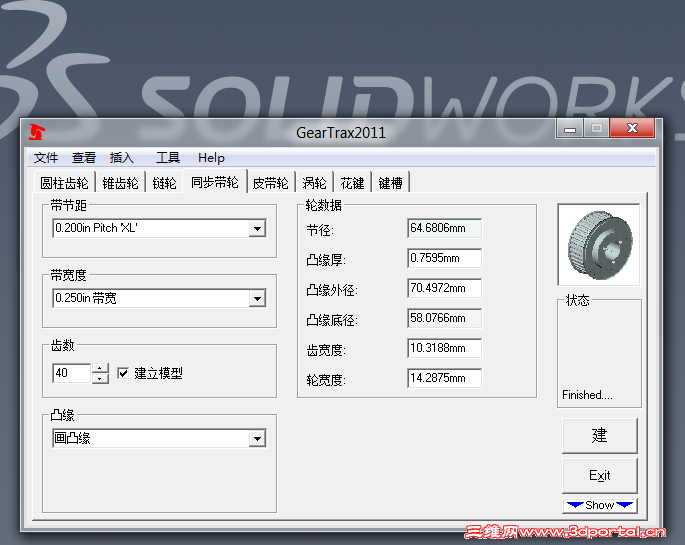Click the 0.200in Pitch 'XL' combo box text

[x=96, y=228]
